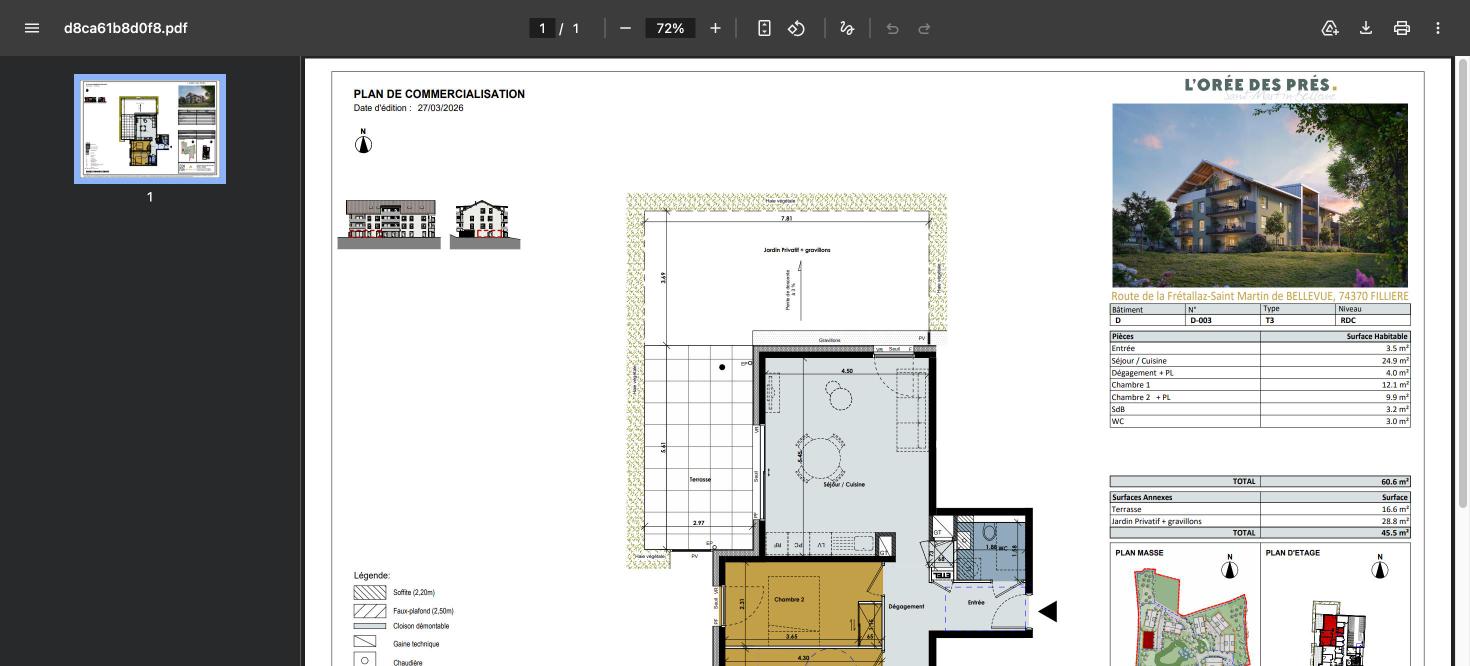
Task: Click the Chambre 2 room label on plan
Action: (x=789, y=599)
